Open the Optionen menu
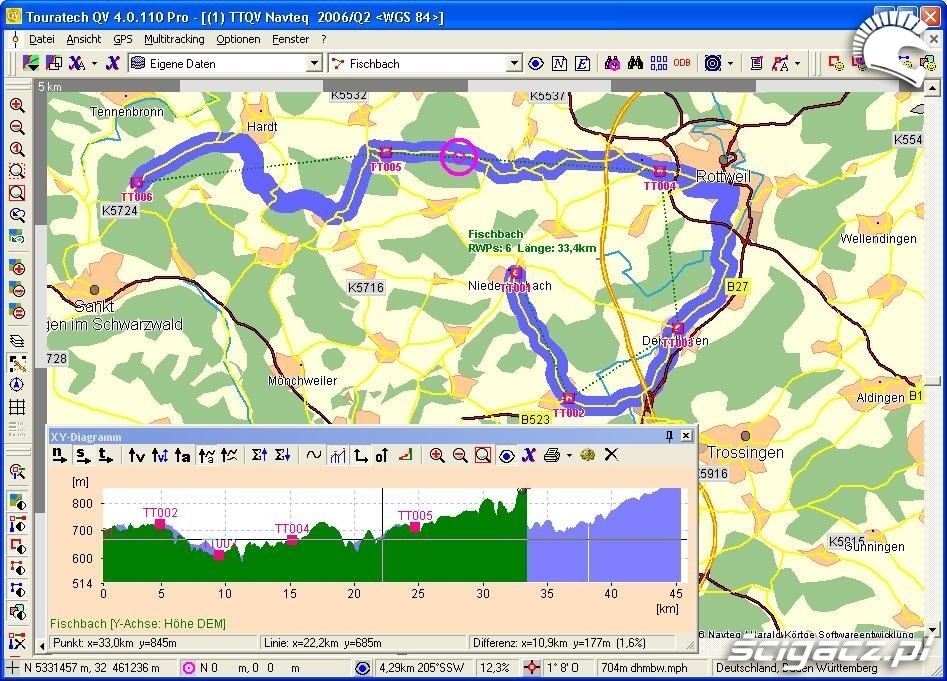 [x=238, y=39]
